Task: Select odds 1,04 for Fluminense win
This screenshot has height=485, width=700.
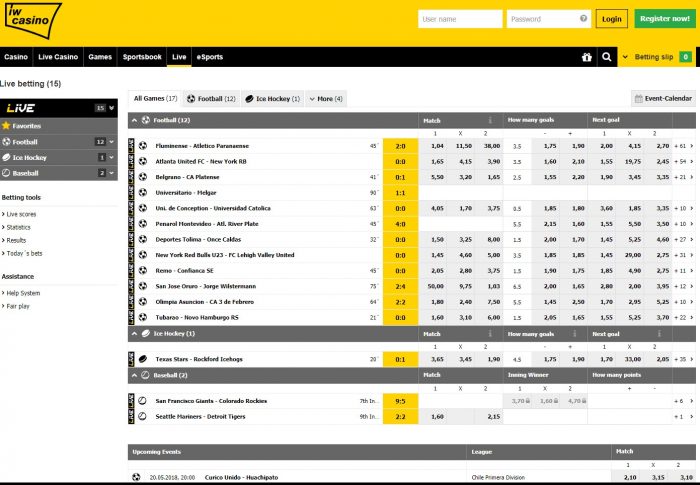Action: [433, 146]
